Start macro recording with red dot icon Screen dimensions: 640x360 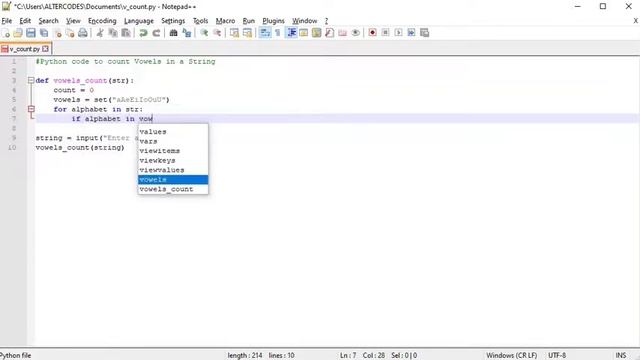pos(372,33)
